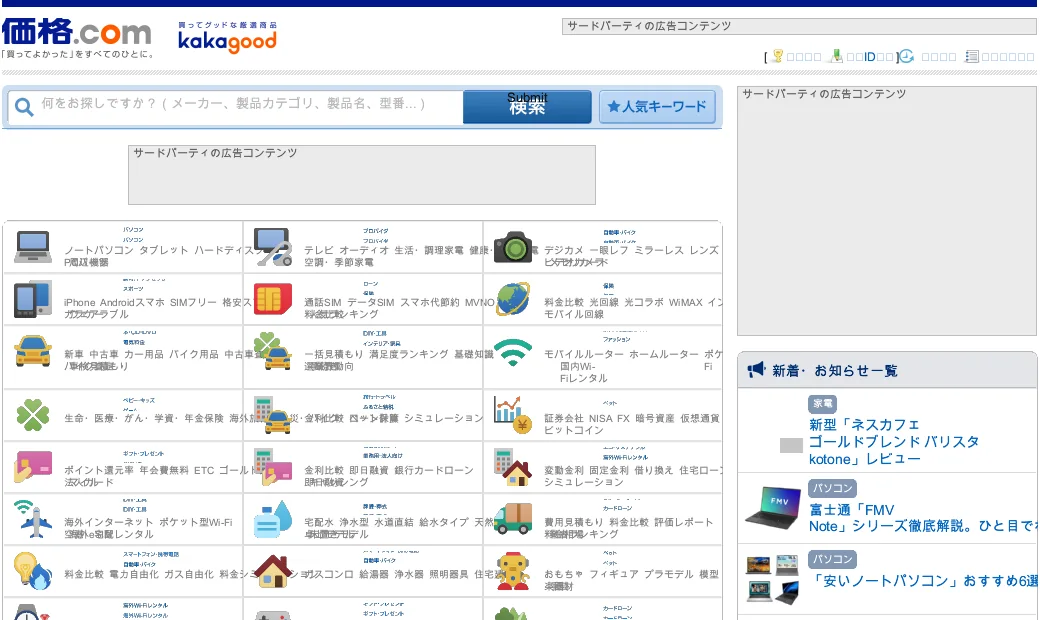Open ノートパソコン タブレット ハードディスク links row
This screenshot has height=620, width=1040.
[161, 250]
